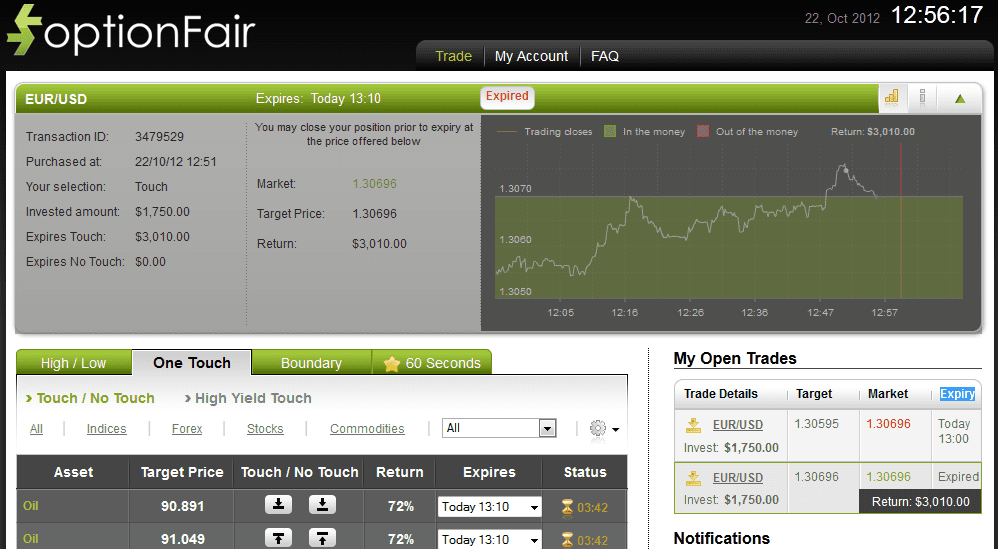Viewport: 998px width, 549px height.
Task: Click the Expired status badge in EUR/USD header
Action: pyautogui.click(x=507, y=97)
